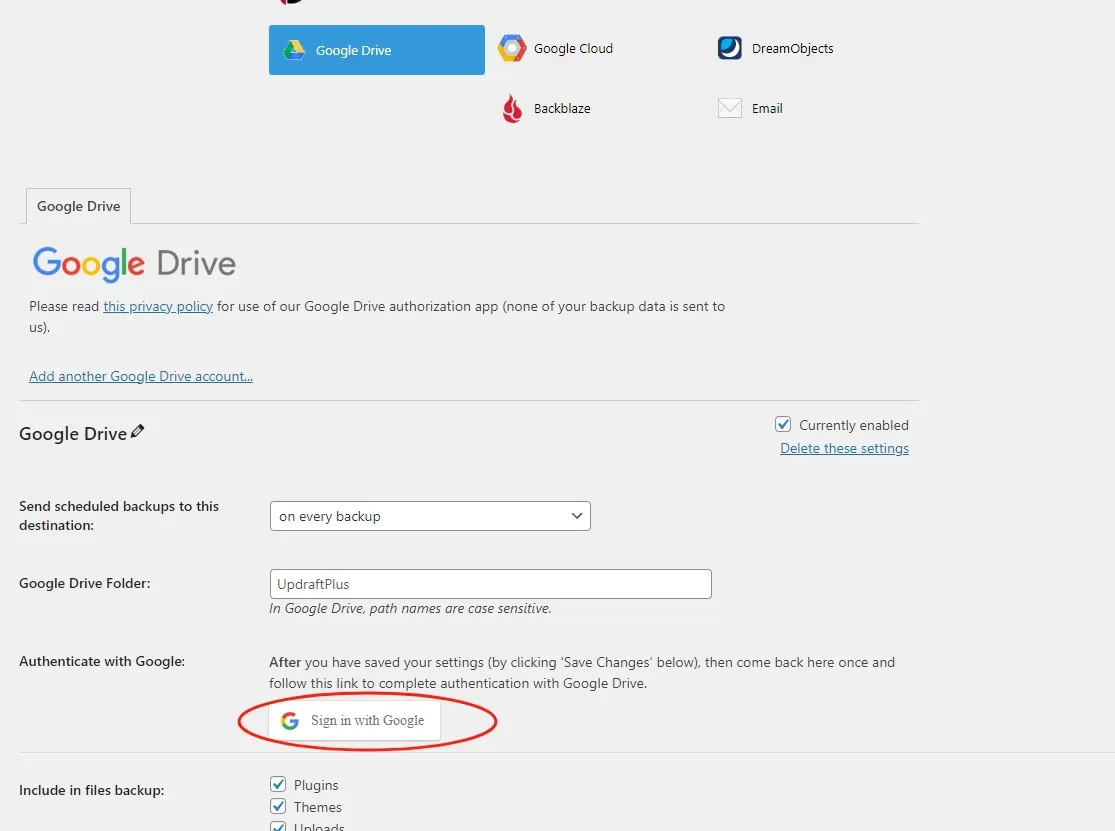Screen dimensions: 1115x831
Task: Choose the Google Cloud storage icon
Action: [512, 49]
